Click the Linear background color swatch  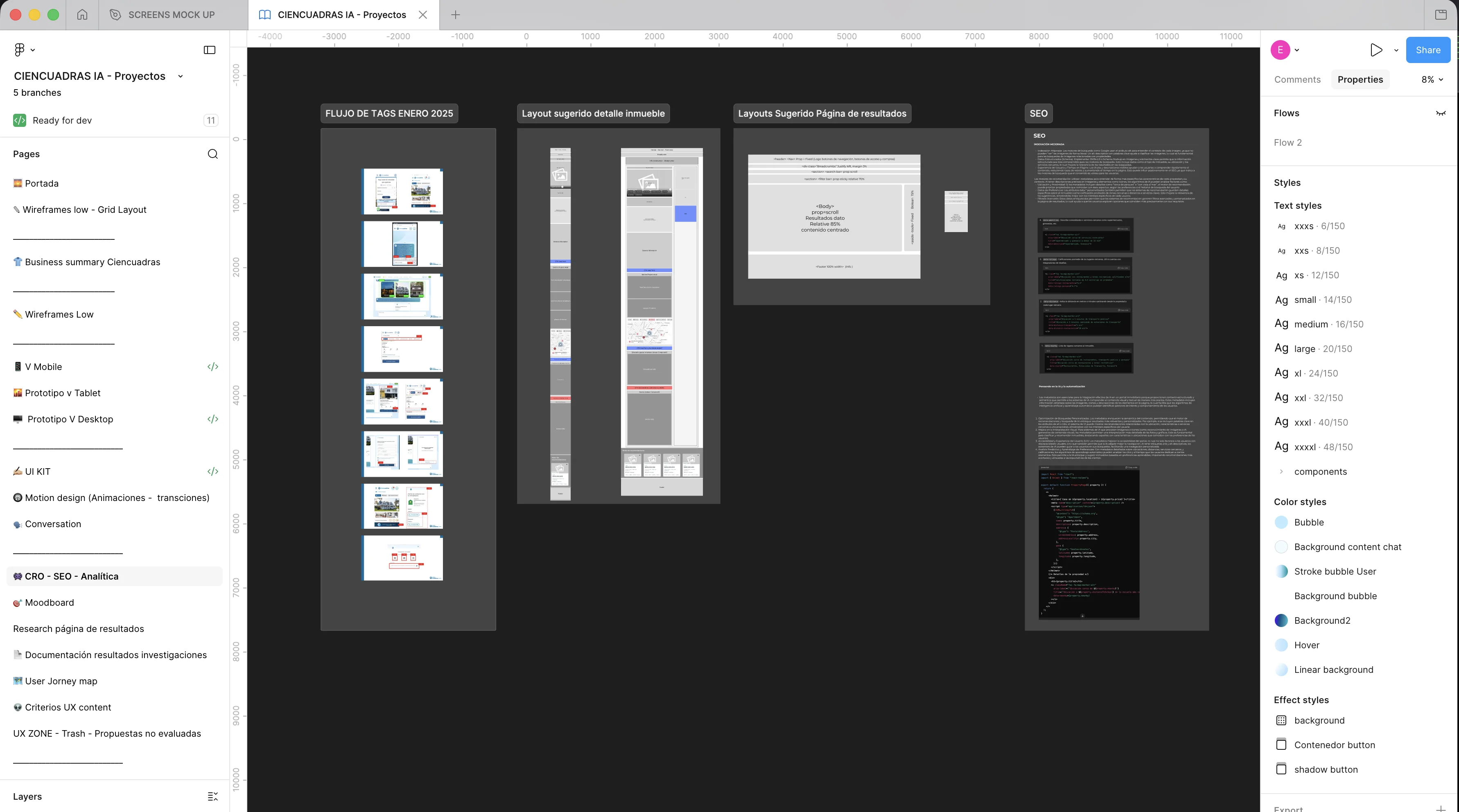pos(1281,669)
